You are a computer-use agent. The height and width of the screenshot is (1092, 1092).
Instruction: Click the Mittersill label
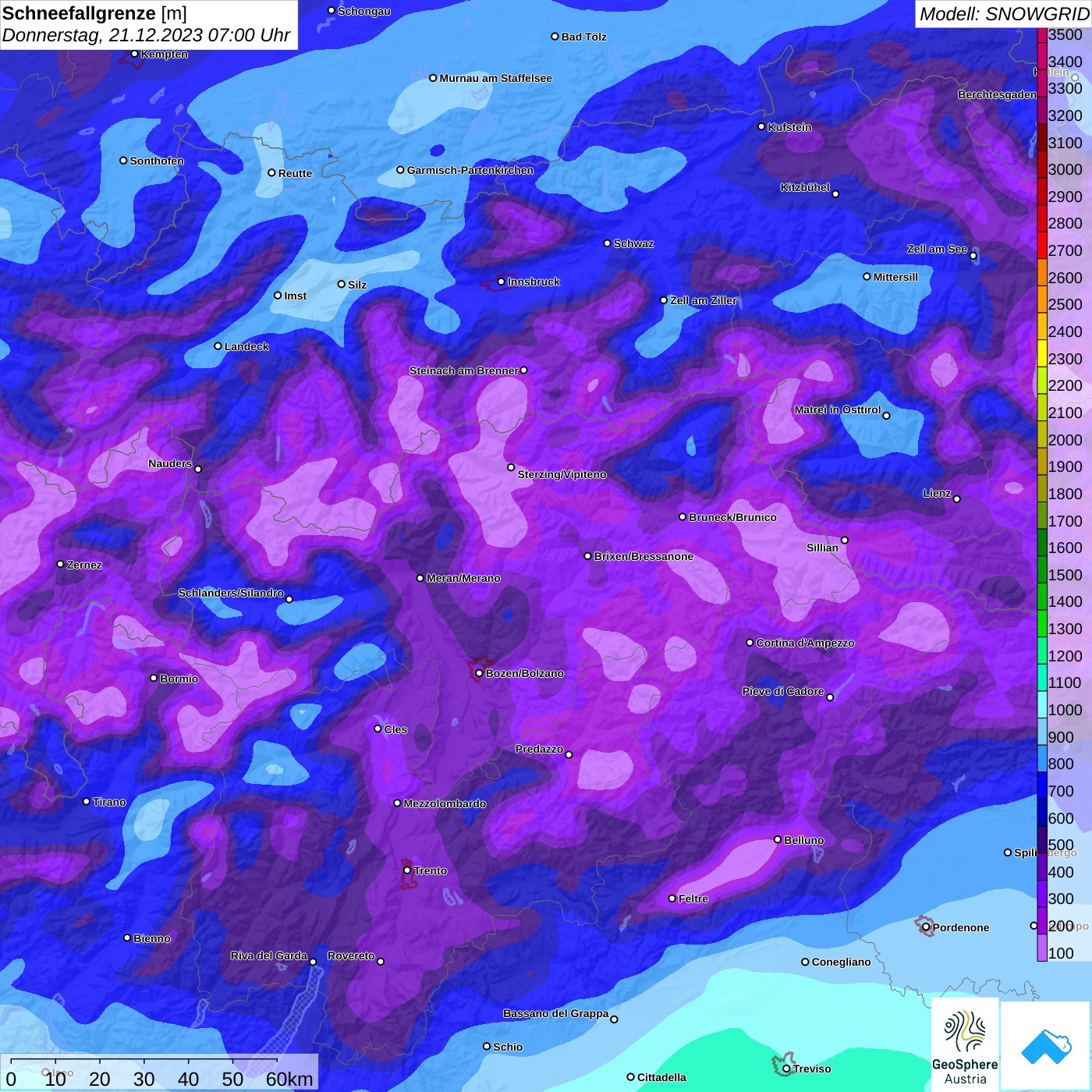(x=895, y=277)
